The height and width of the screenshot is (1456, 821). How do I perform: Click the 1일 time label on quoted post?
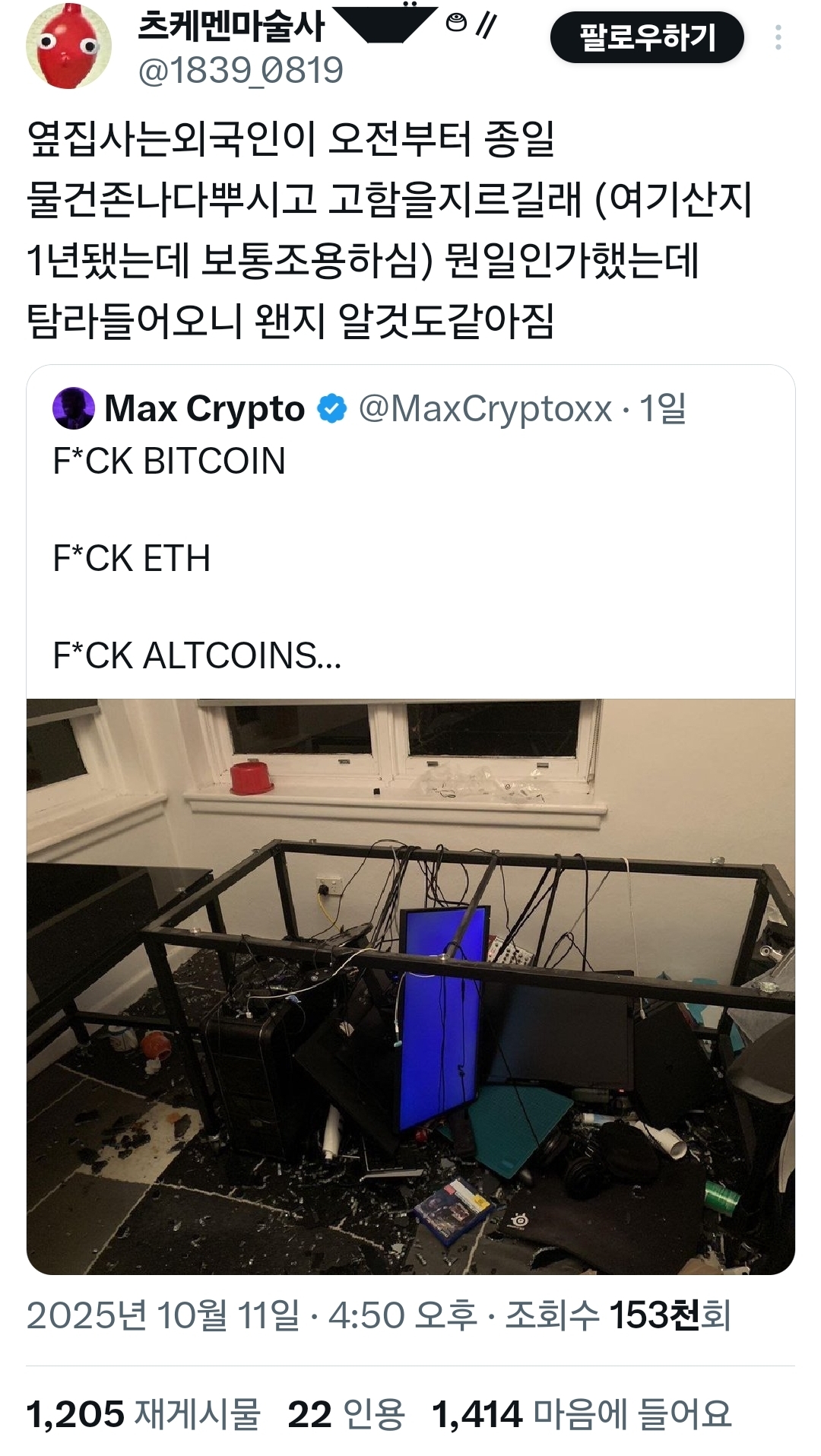663,409
